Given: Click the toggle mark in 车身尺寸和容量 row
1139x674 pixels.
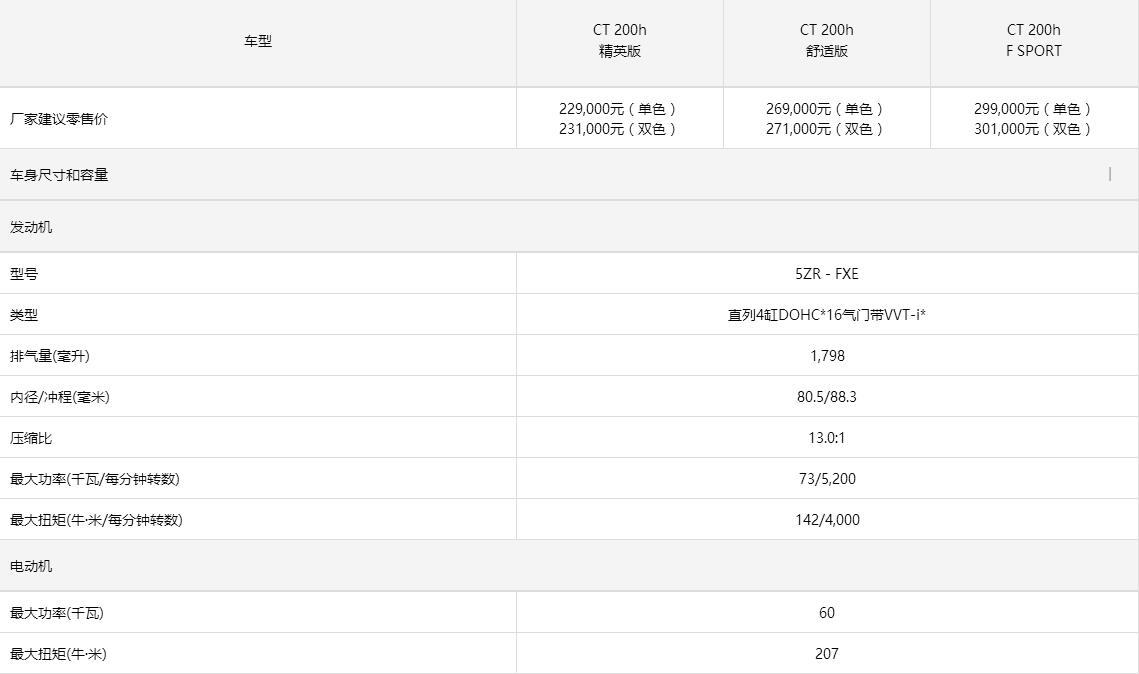Looking at the screenshot, I should click(x=1110, y=174).
